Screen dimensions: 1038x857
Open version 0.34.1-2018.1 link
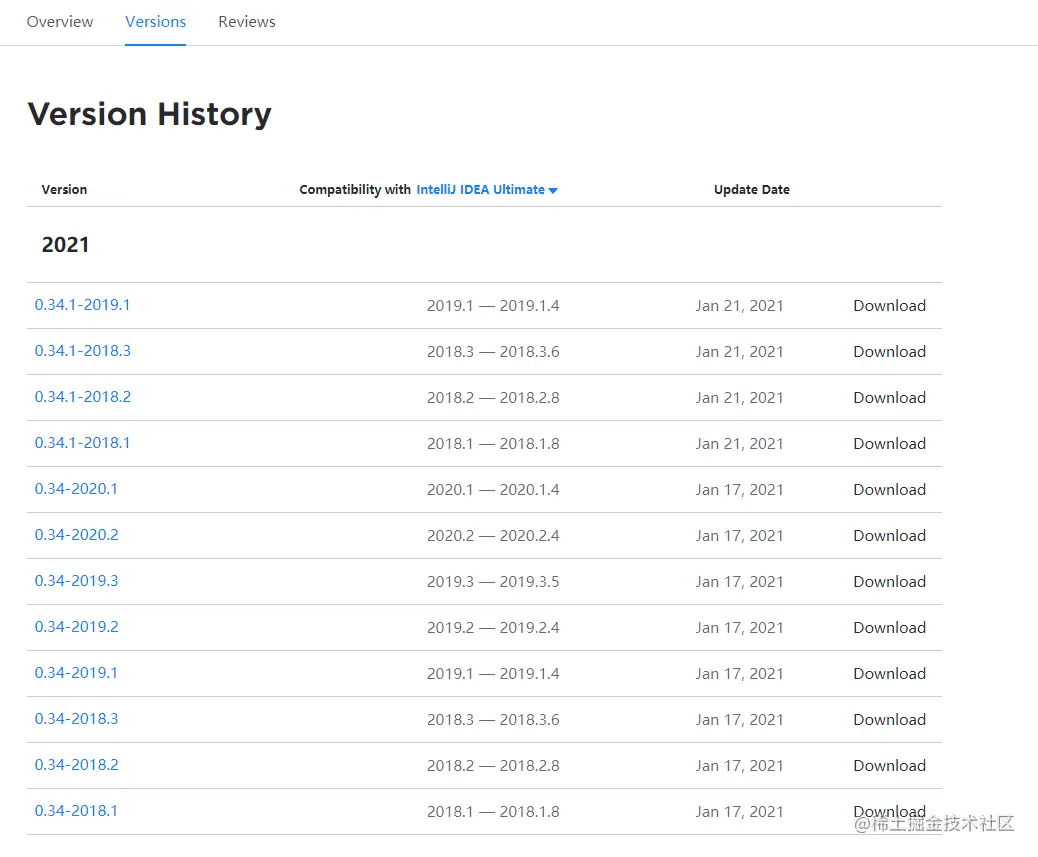point(82,443)
